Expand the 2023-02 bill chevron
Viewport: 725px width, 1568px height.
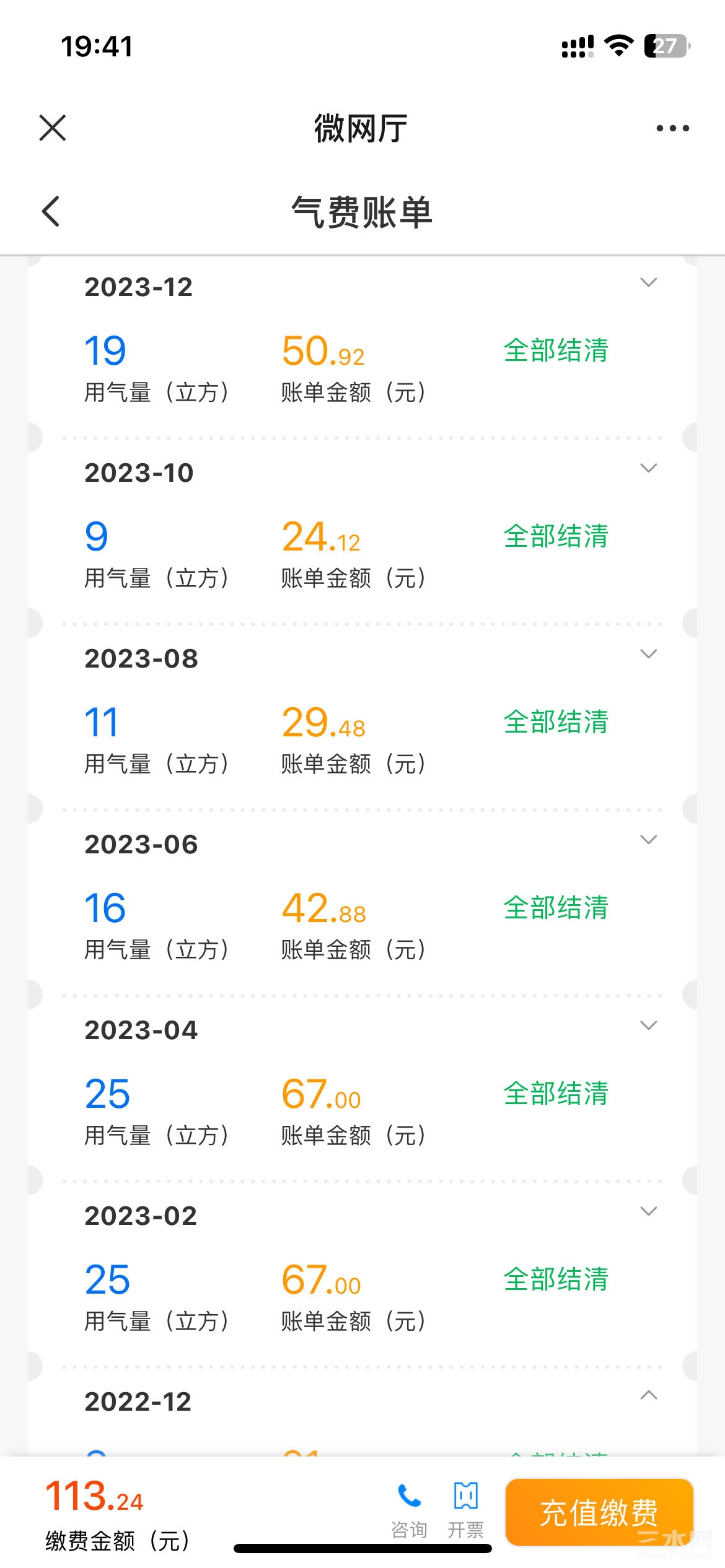(648, 1211)
